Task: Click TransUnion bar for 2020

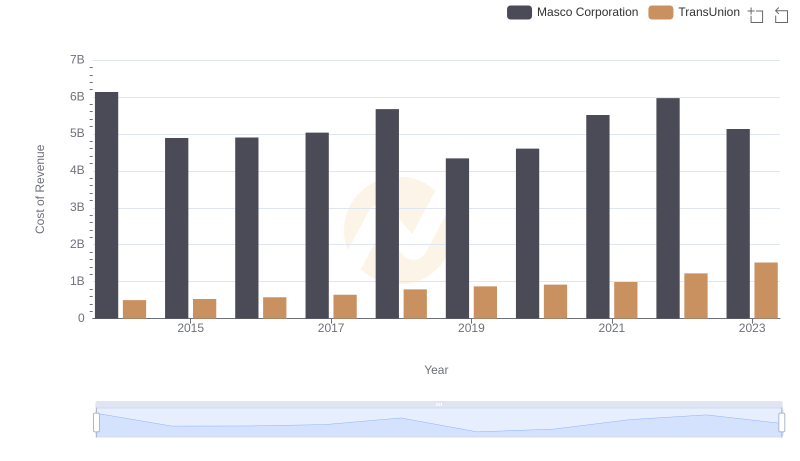Action: tap(556, 302)
